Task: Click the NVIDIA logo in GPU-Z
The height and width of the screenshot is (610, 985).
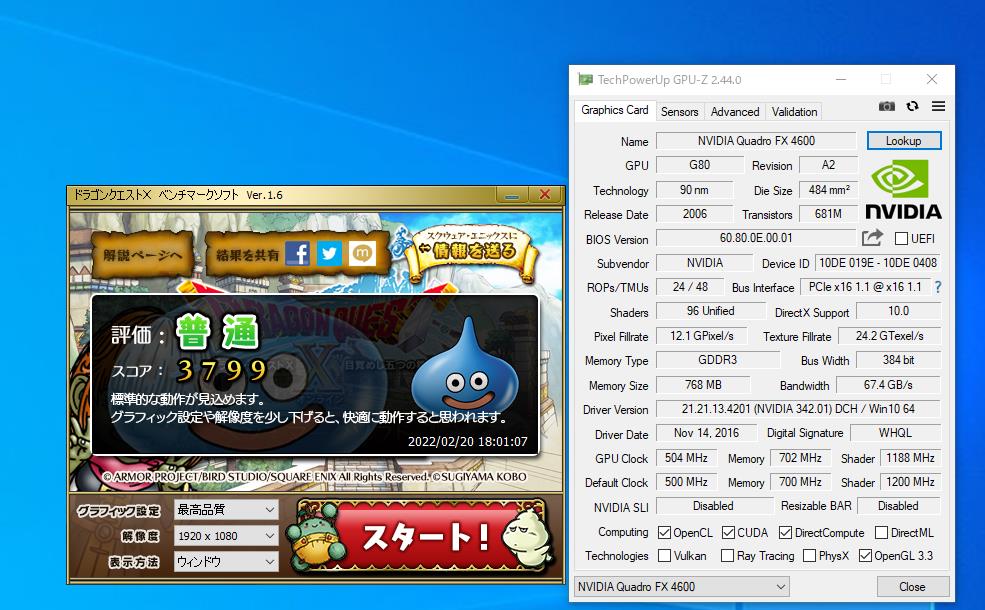Action: (903, 188)
